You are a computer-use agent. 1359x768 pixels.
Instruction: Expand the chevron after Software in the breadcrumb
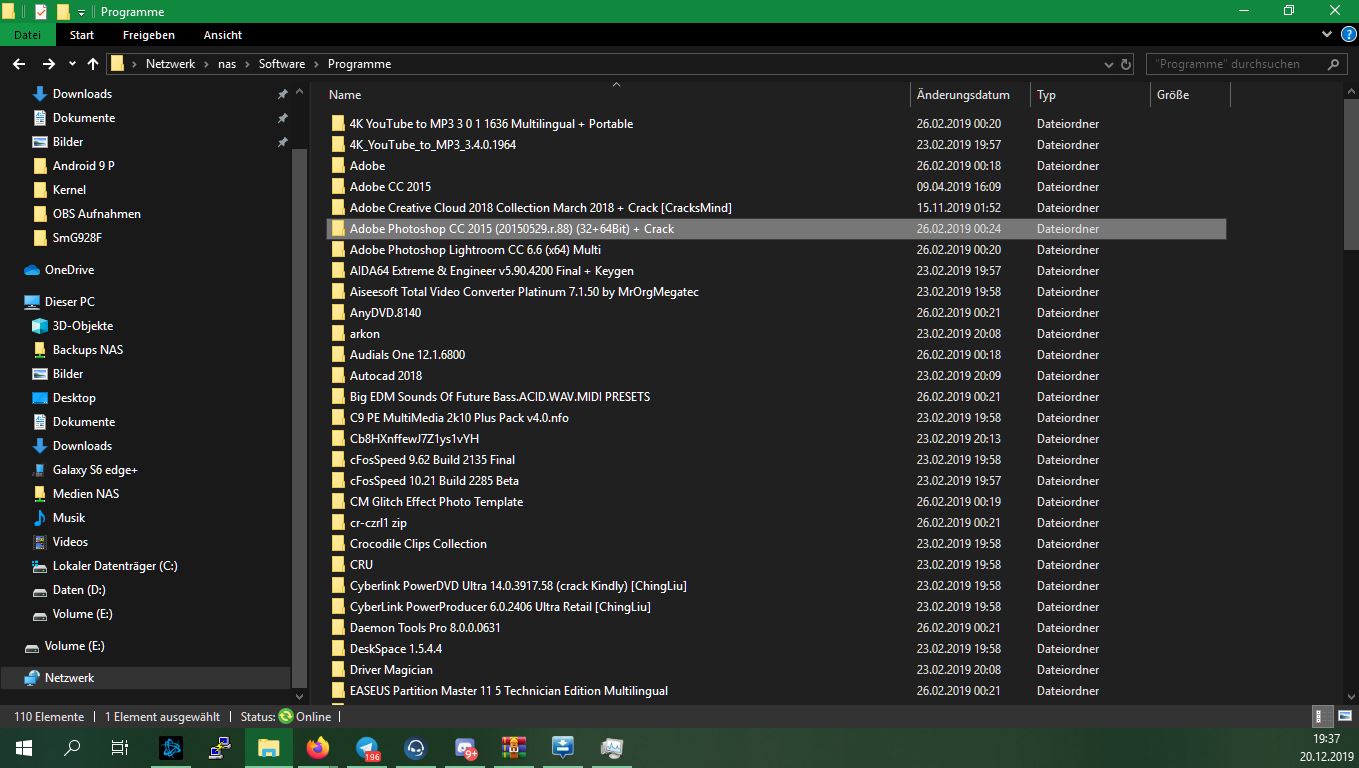317,64
